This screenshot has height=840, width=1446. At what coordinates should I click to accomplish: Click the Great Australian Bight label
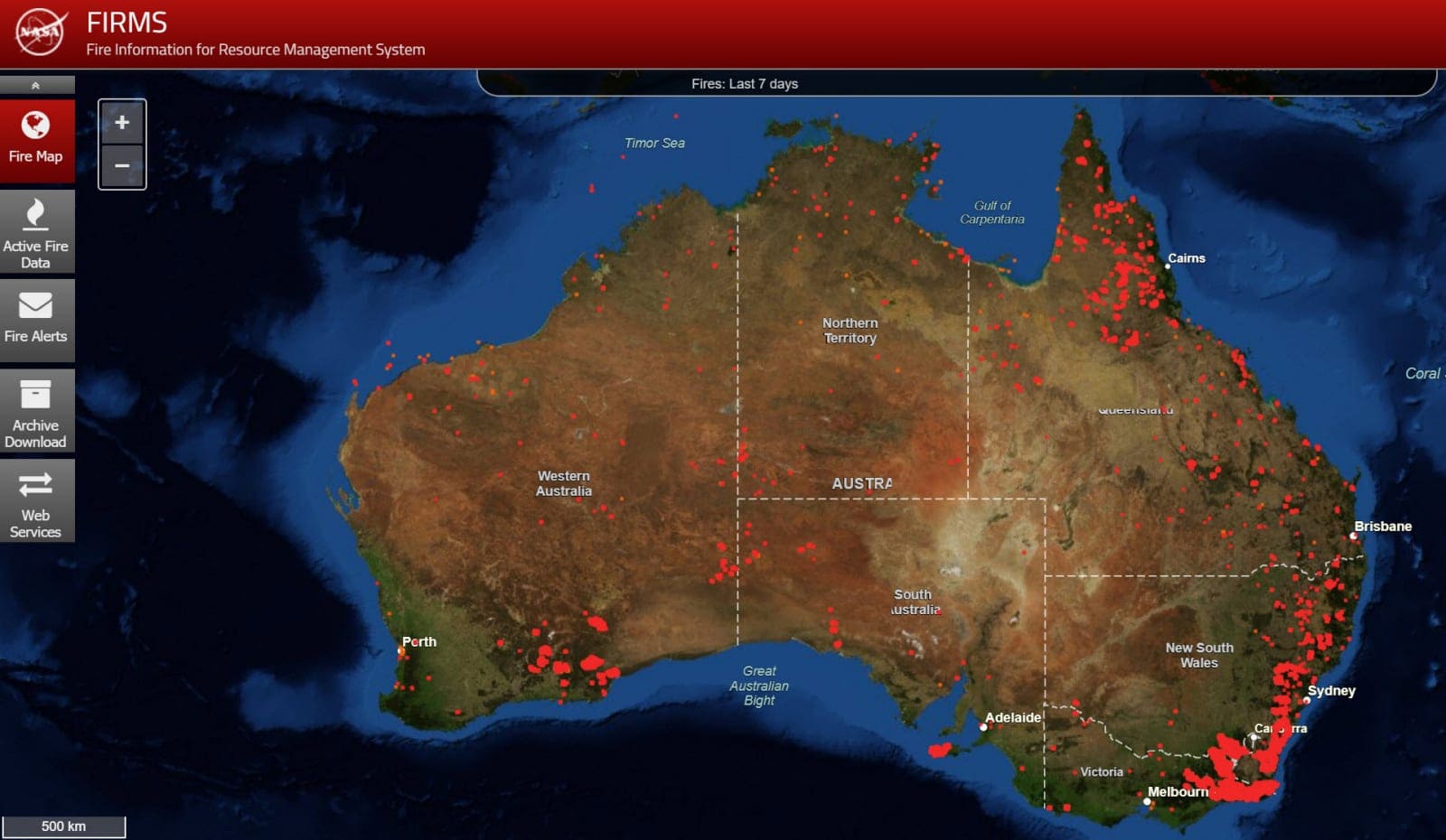[x=759, y=686]
